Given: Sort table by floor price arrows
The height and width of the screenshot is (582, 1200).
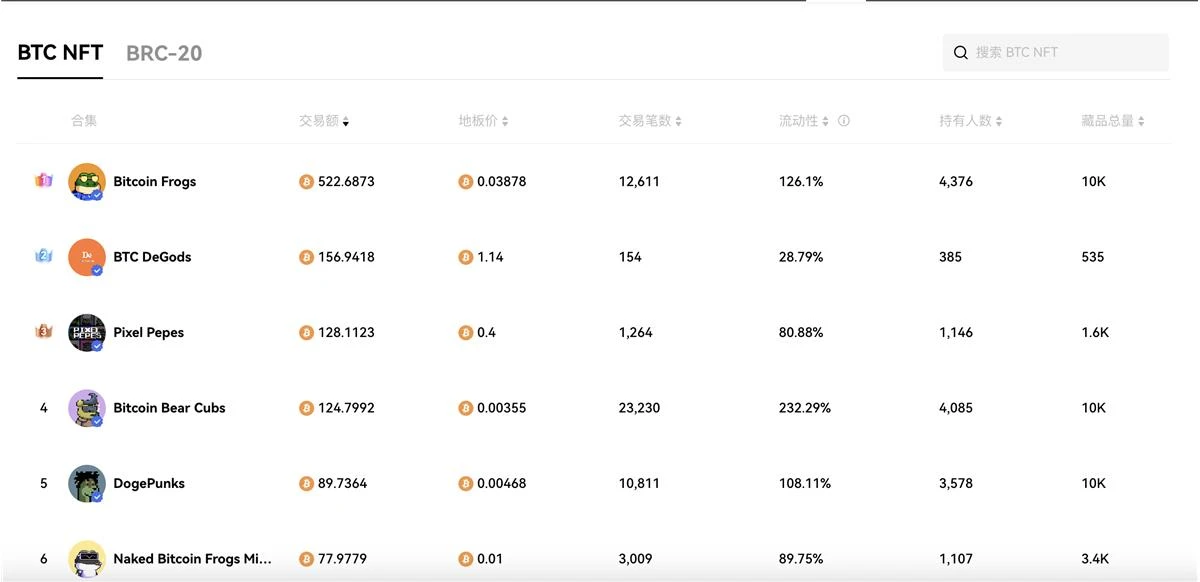Looking at the screenshot, I should [505, 121].
